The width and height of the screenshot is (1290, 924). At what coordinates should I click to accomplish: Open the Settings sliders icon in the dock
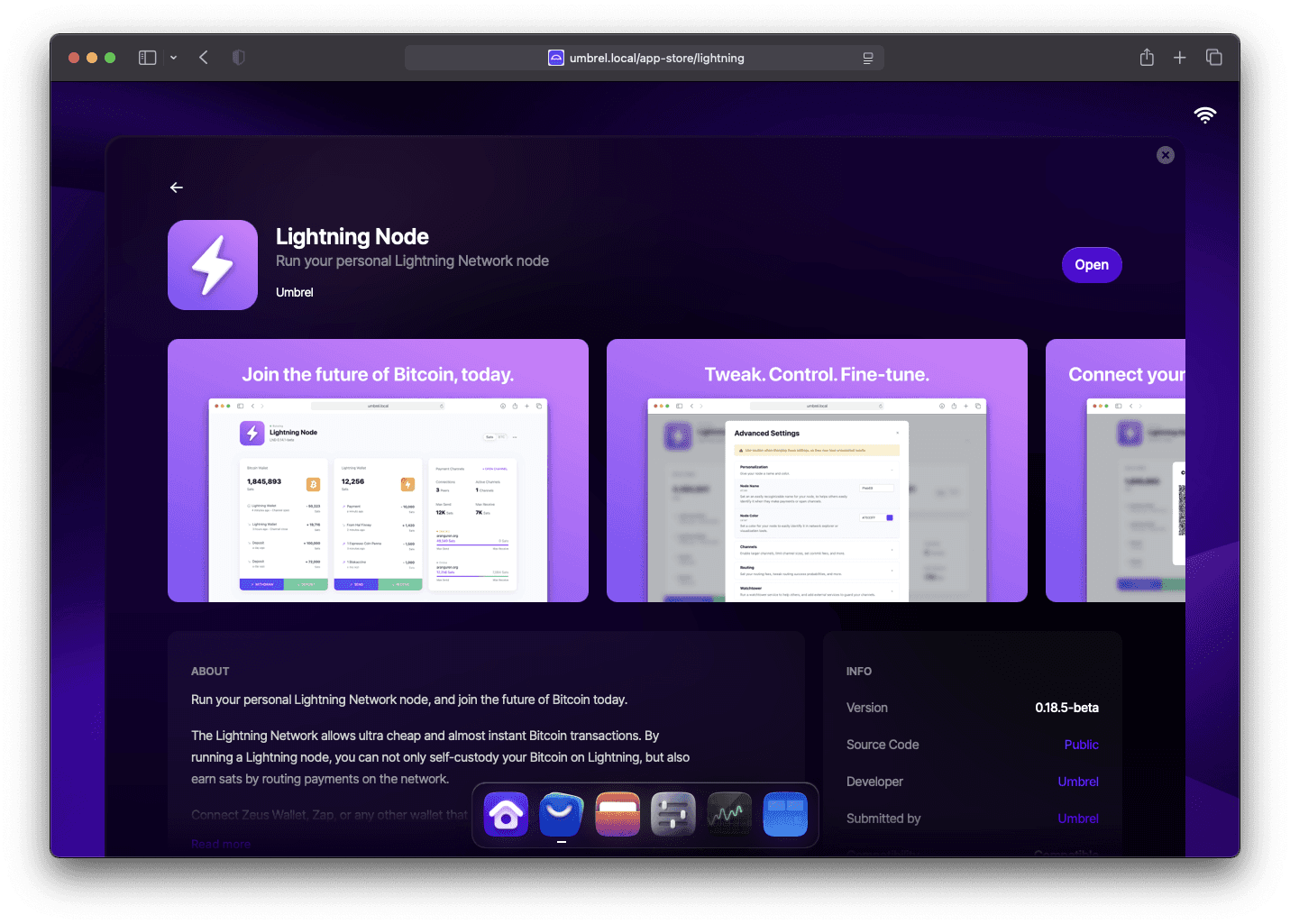tap(673, 814)
